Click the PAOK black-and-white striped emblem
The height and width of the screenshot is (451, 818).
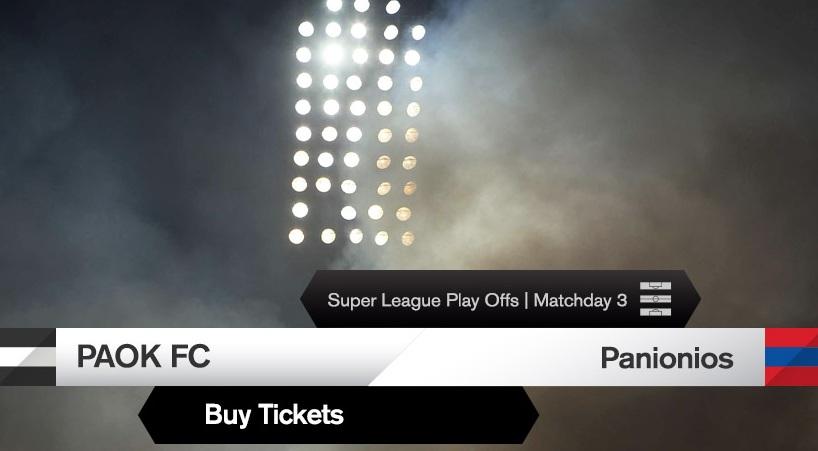[x=28, y=357]
